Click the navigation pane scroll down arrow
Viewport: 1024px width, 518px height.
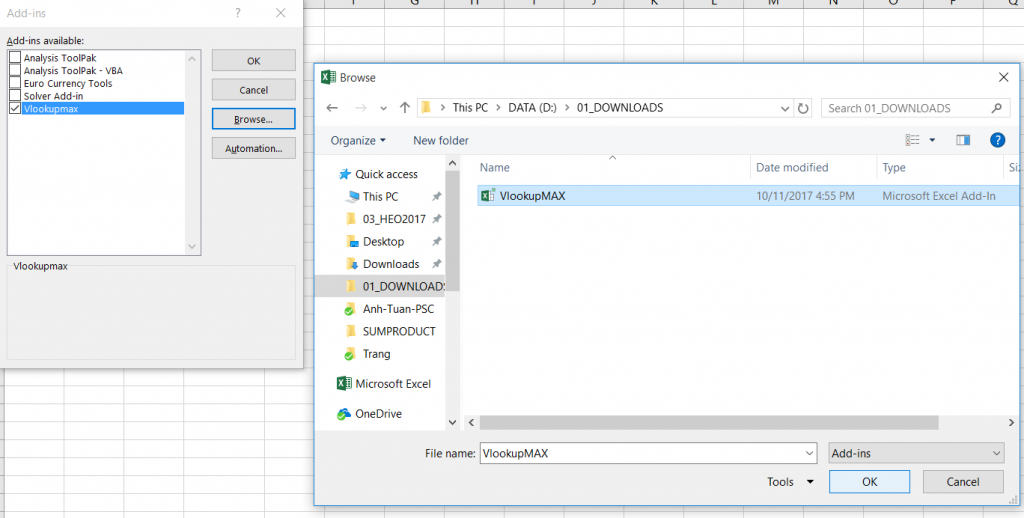(x=453, y=423)
